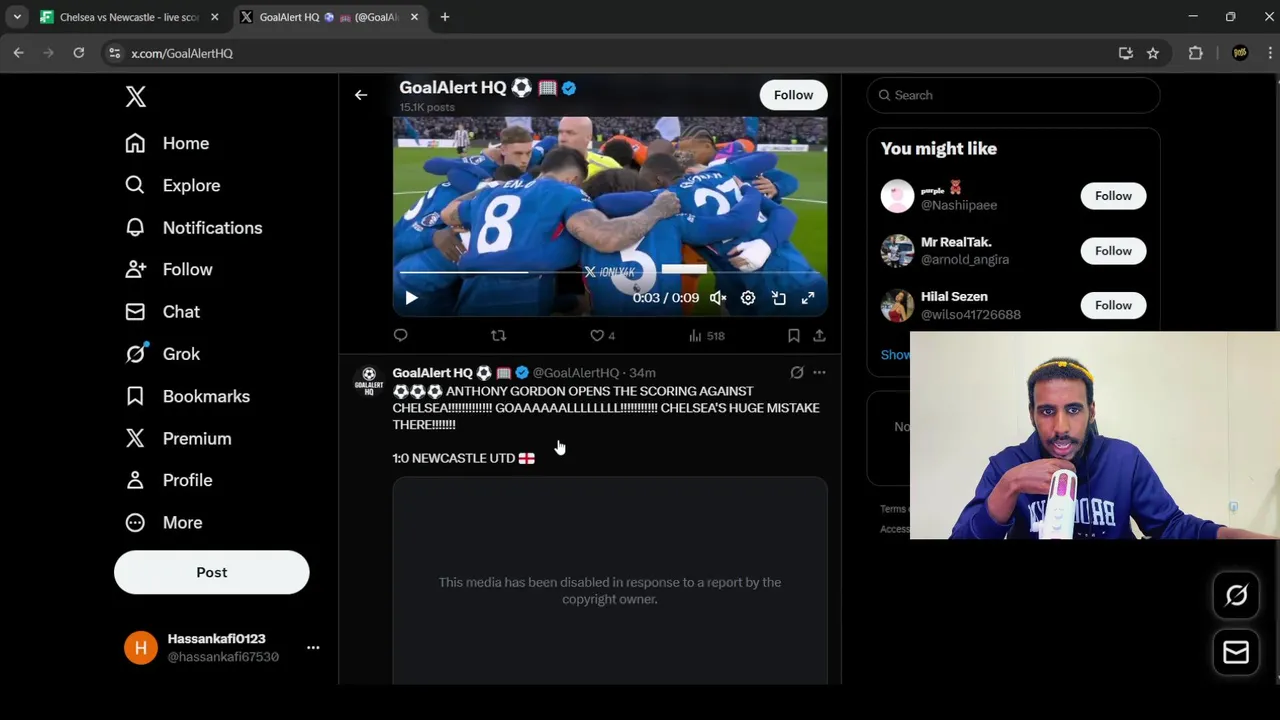Toggle picture-in-picture for video
1280x720 pixels.
(x=778, y=298)
